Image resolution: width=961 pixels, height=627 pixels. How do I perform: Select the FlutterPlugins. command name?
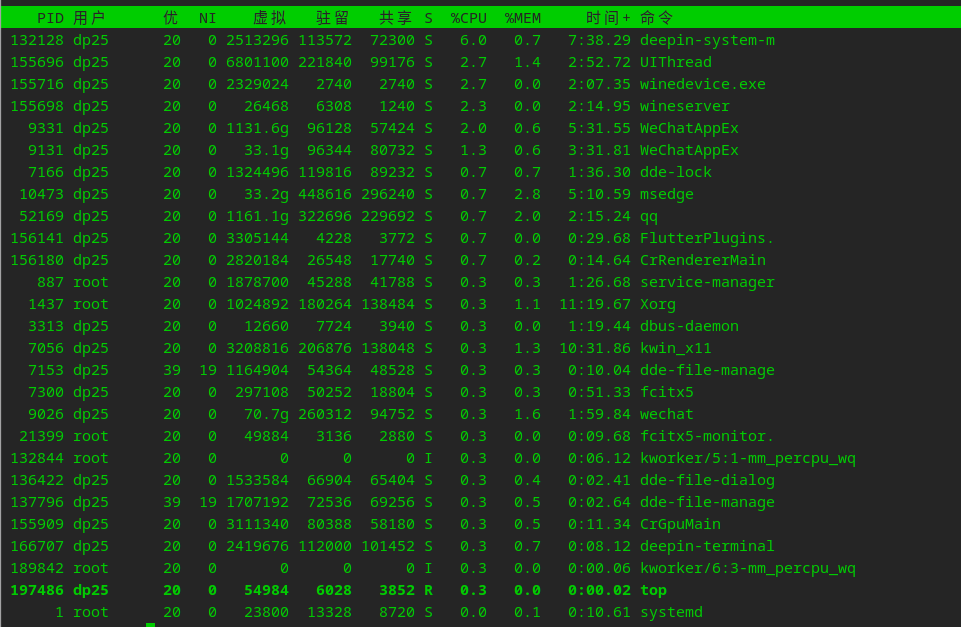[707, 238]
